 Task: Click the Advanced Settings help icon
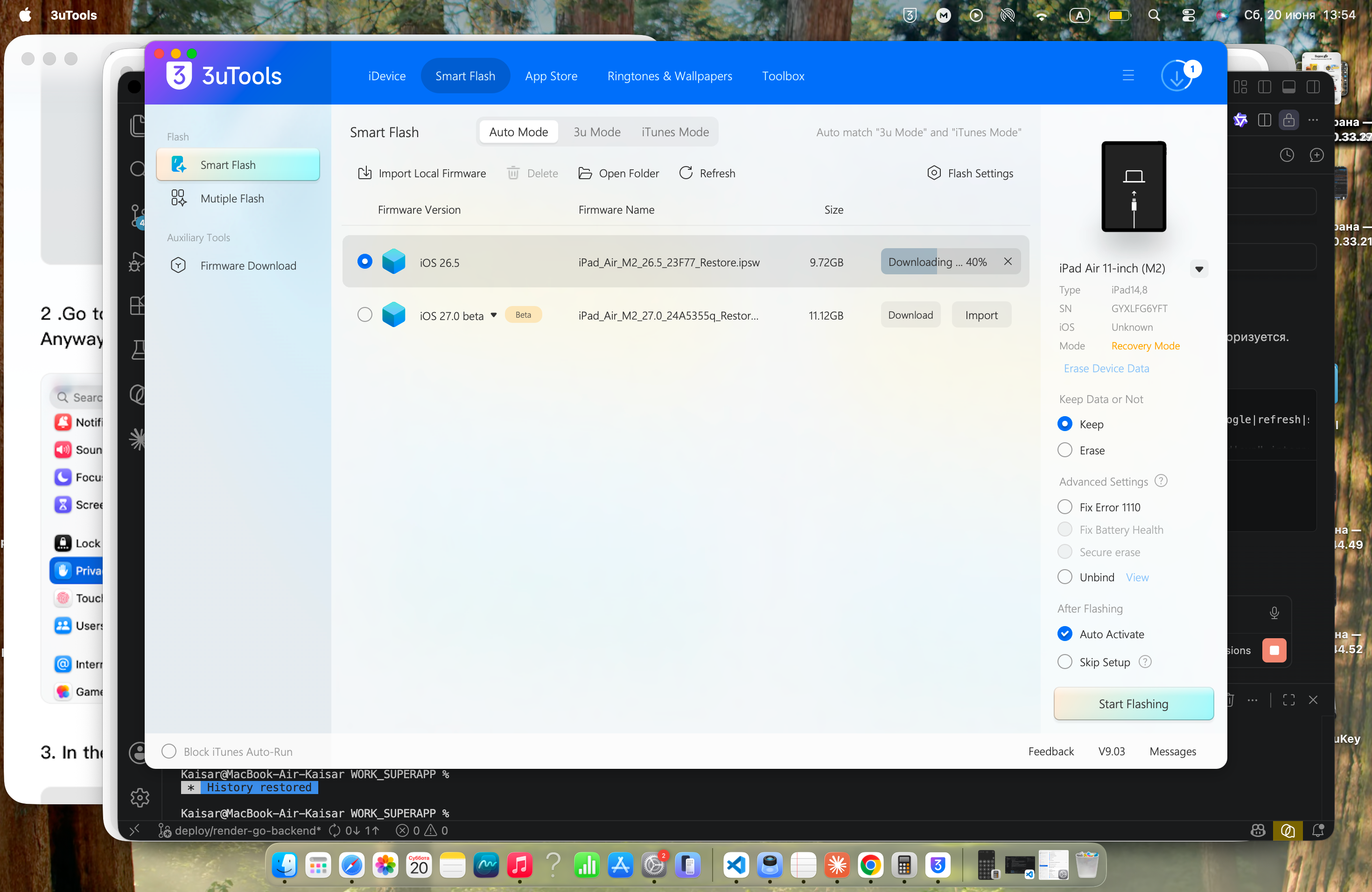click(x=1161, y=481)
